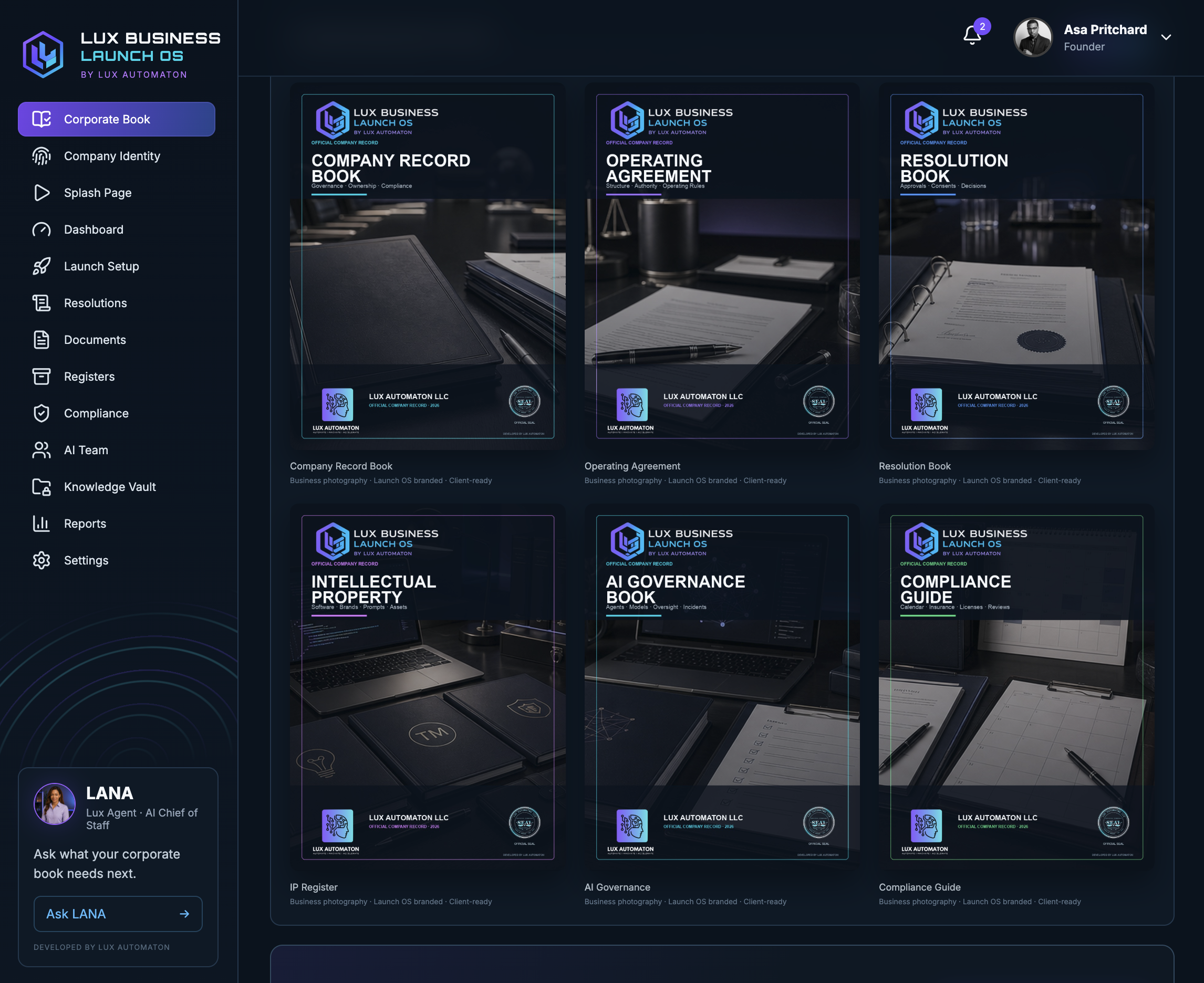Click the Launch Setup rocket icon
The height and width of the screenshot is (983, 1204).
click(x=41, y=266)
